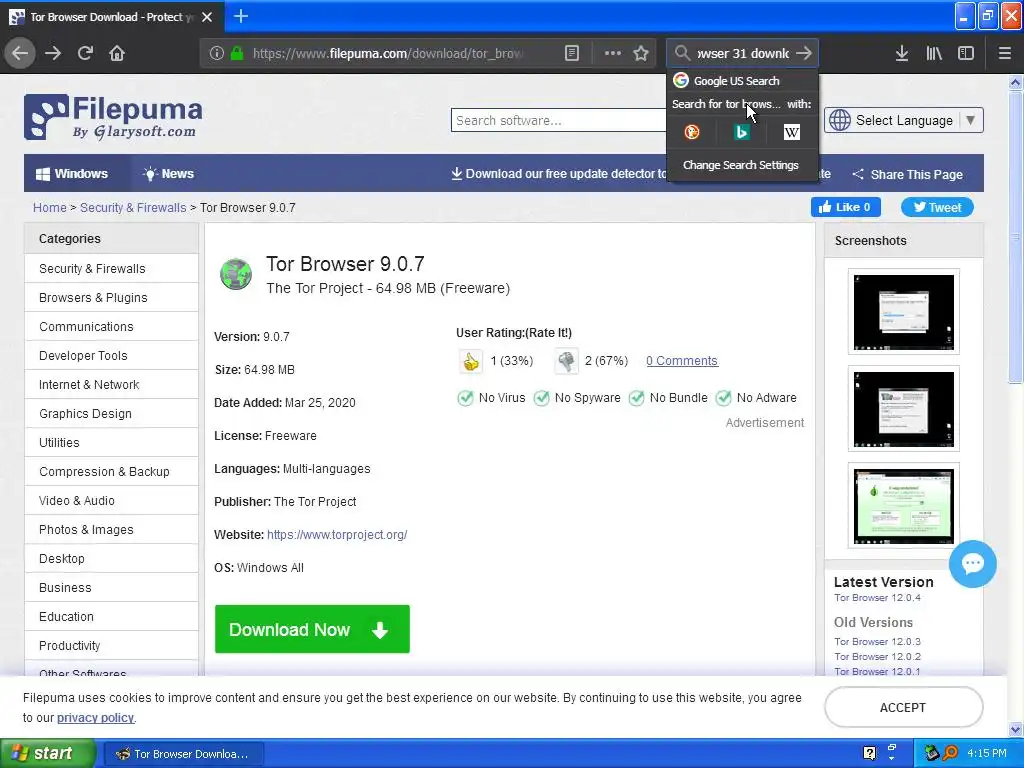Select Tor Browser Download taskbar item
This screenshot has height=768, width=1024.
[x=184, y=754]
